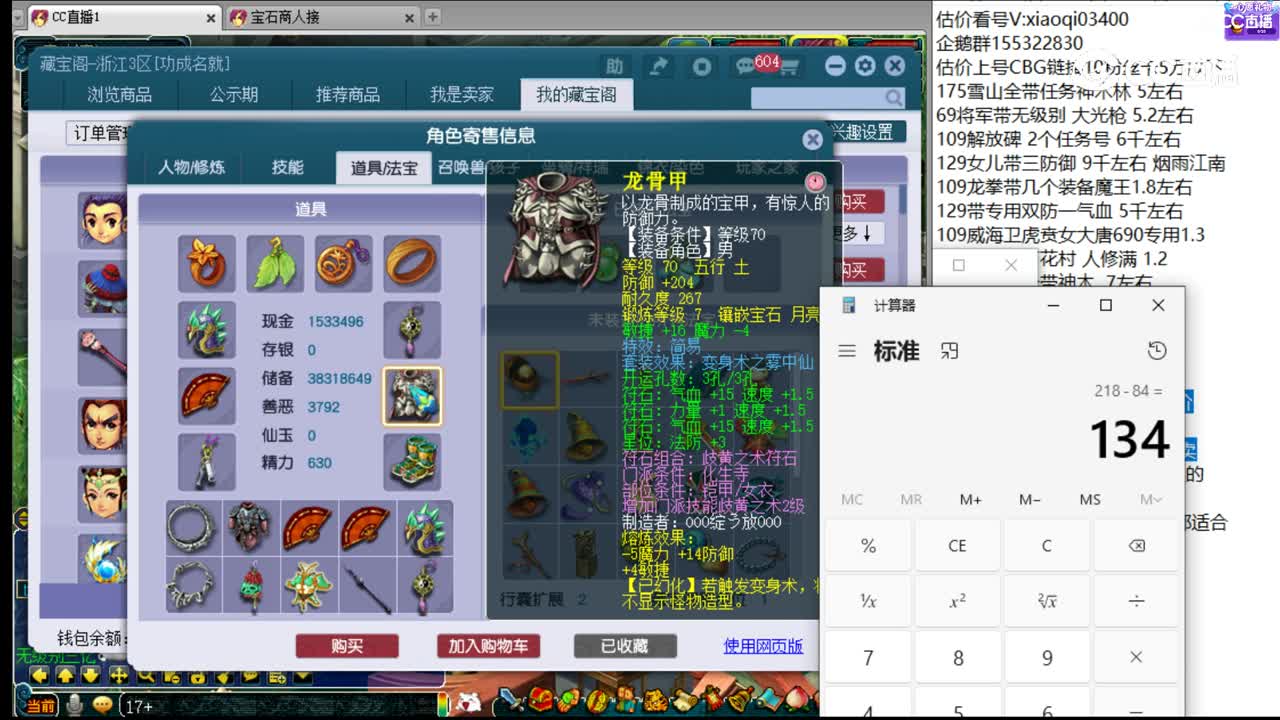The height and width of the screenshot is (720, 1280).
Task: Click the share arrow icon in 藏宝阁 header
Action: (659, 66)
